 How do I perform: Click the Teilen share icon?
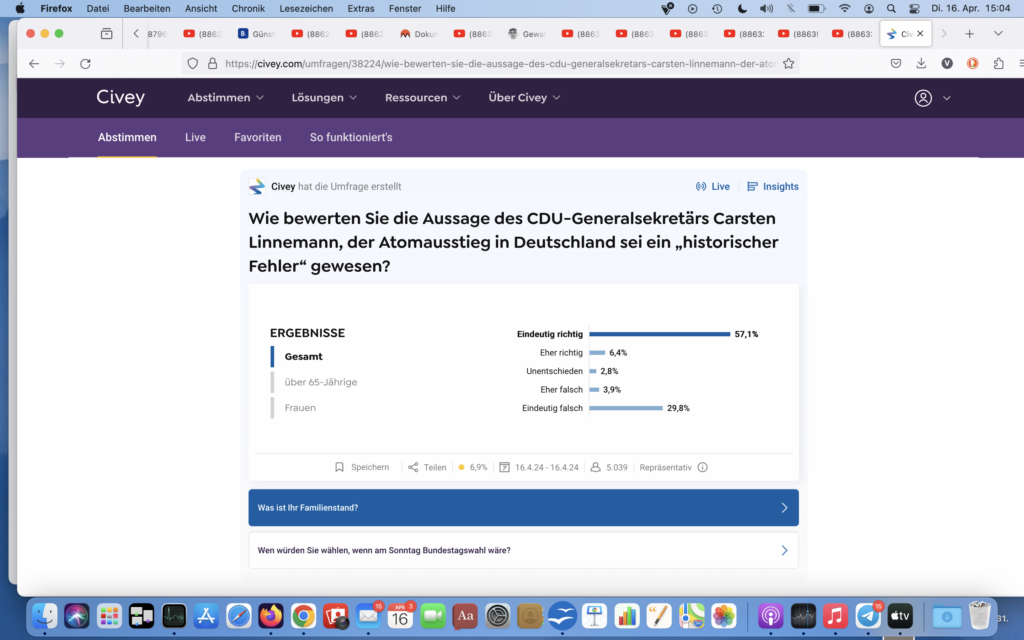click(x=413, y=467)
